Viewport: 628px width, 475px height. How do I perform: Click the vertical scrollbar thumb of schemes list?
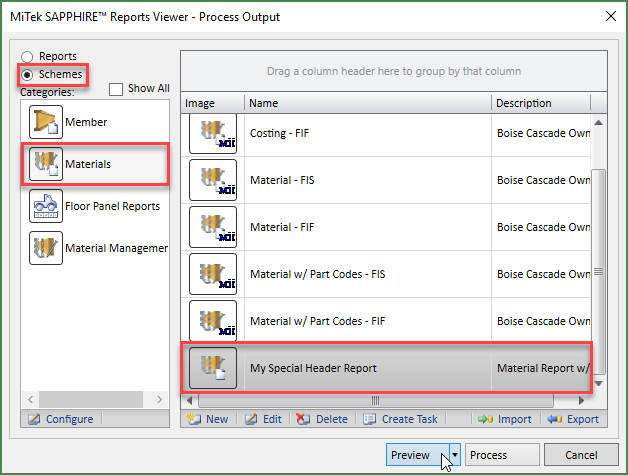(x=598, y=272)
